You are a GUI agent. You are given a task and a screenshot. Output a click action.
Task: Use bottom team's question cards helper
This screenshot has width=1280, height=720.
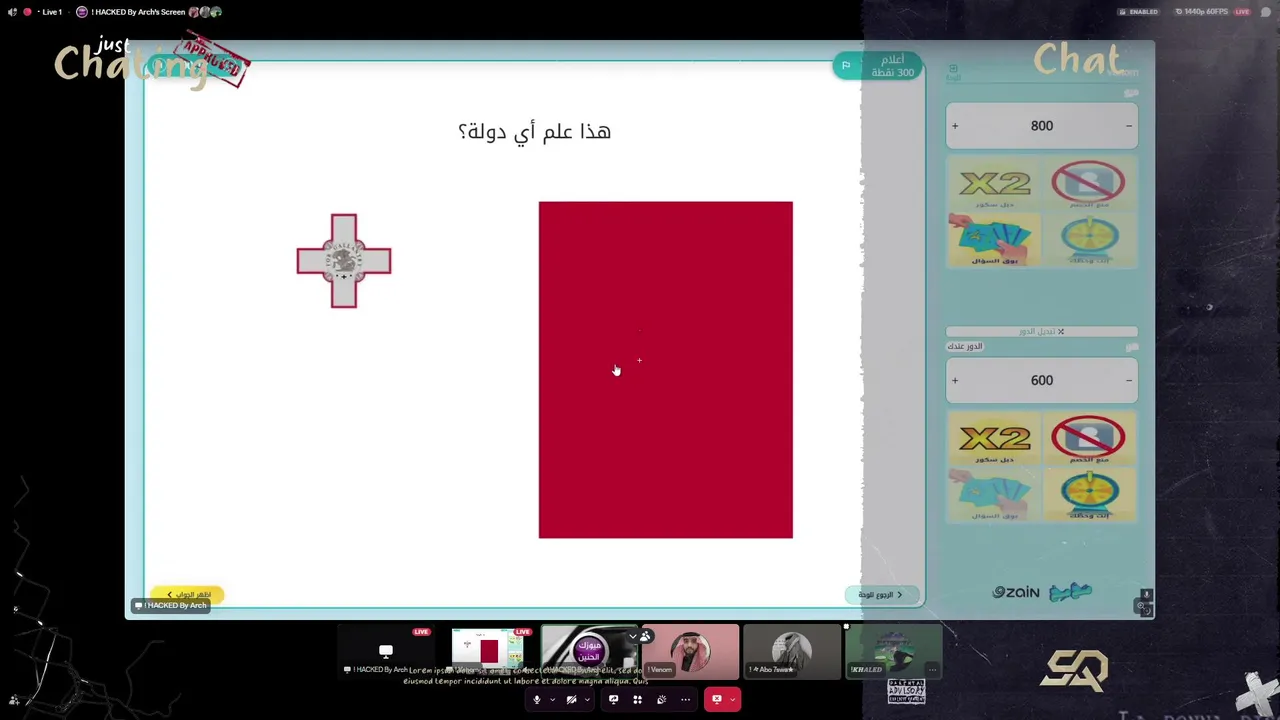994,495
